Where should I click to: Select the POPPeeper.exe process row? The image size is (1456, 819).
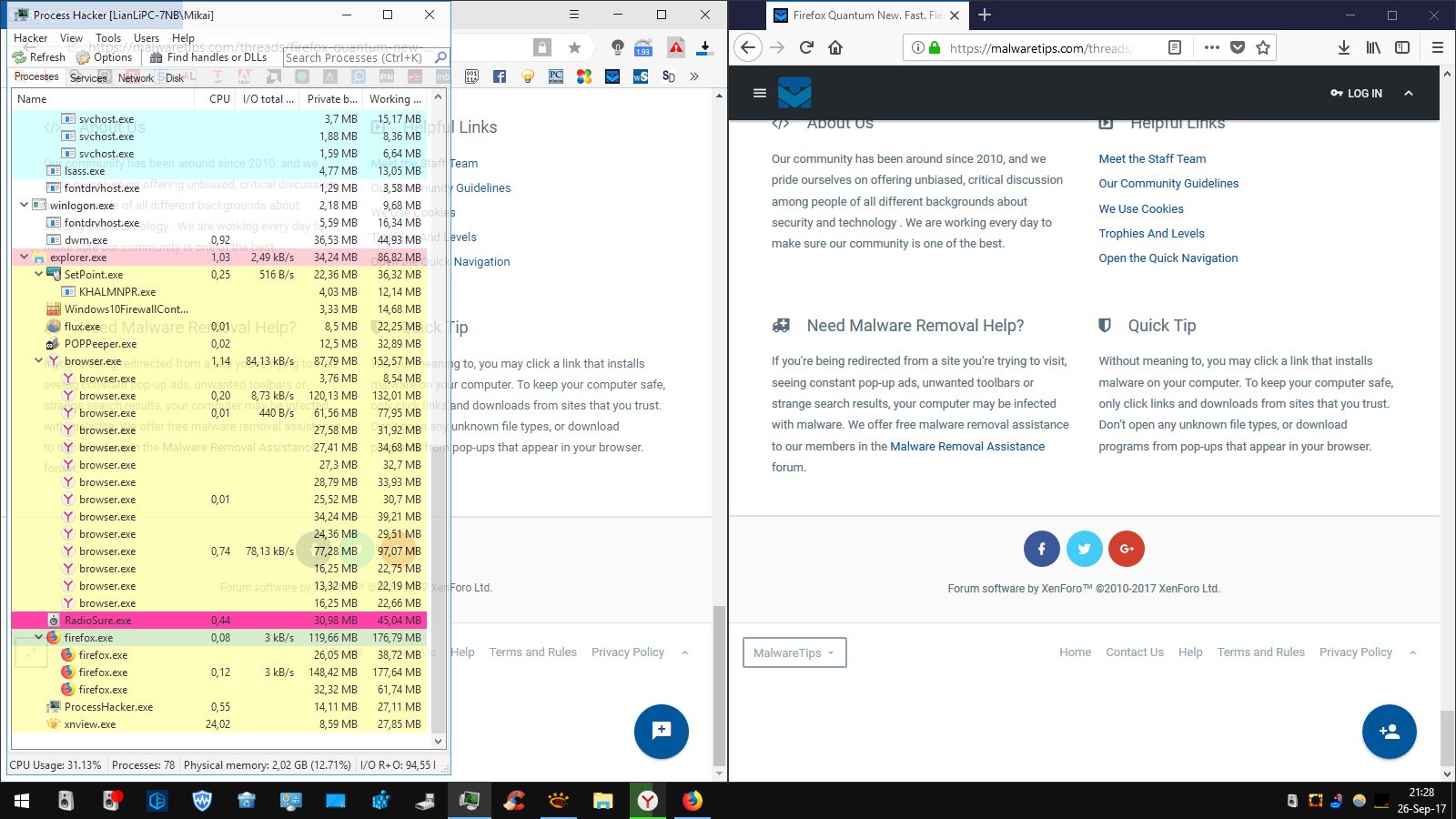click(218, 344)
